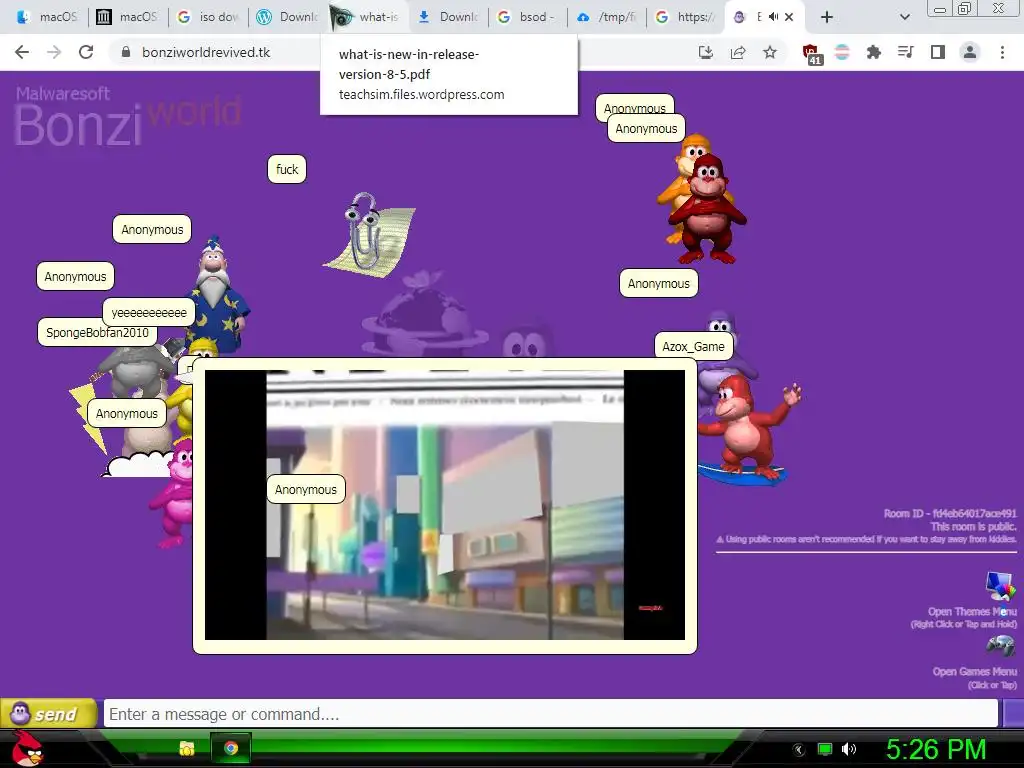Switch to the second macOS tab

[127, 17]
